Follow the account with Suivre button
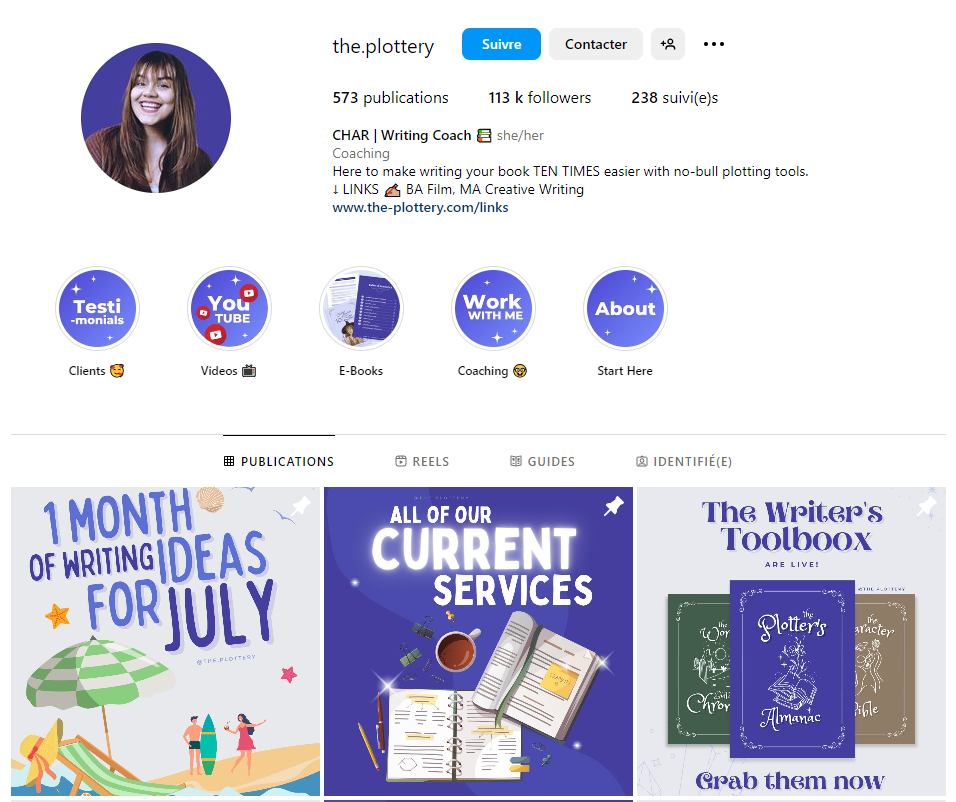The height and width of the screenshot is (802, 956). coord(501,44)
